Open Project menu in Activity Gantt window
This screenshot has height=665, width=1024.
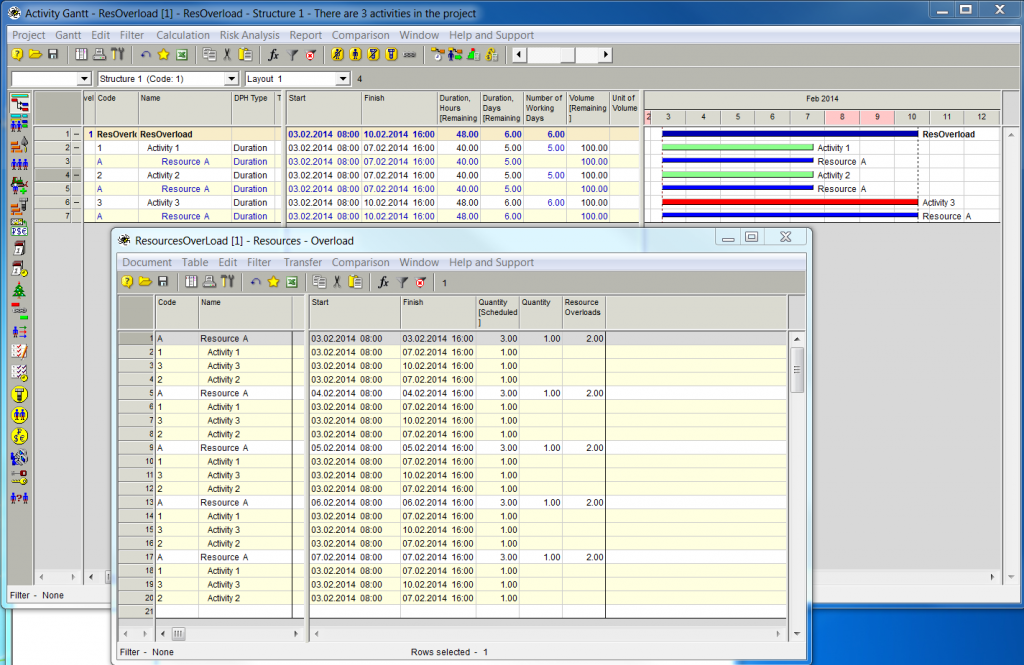coord(29,35)
